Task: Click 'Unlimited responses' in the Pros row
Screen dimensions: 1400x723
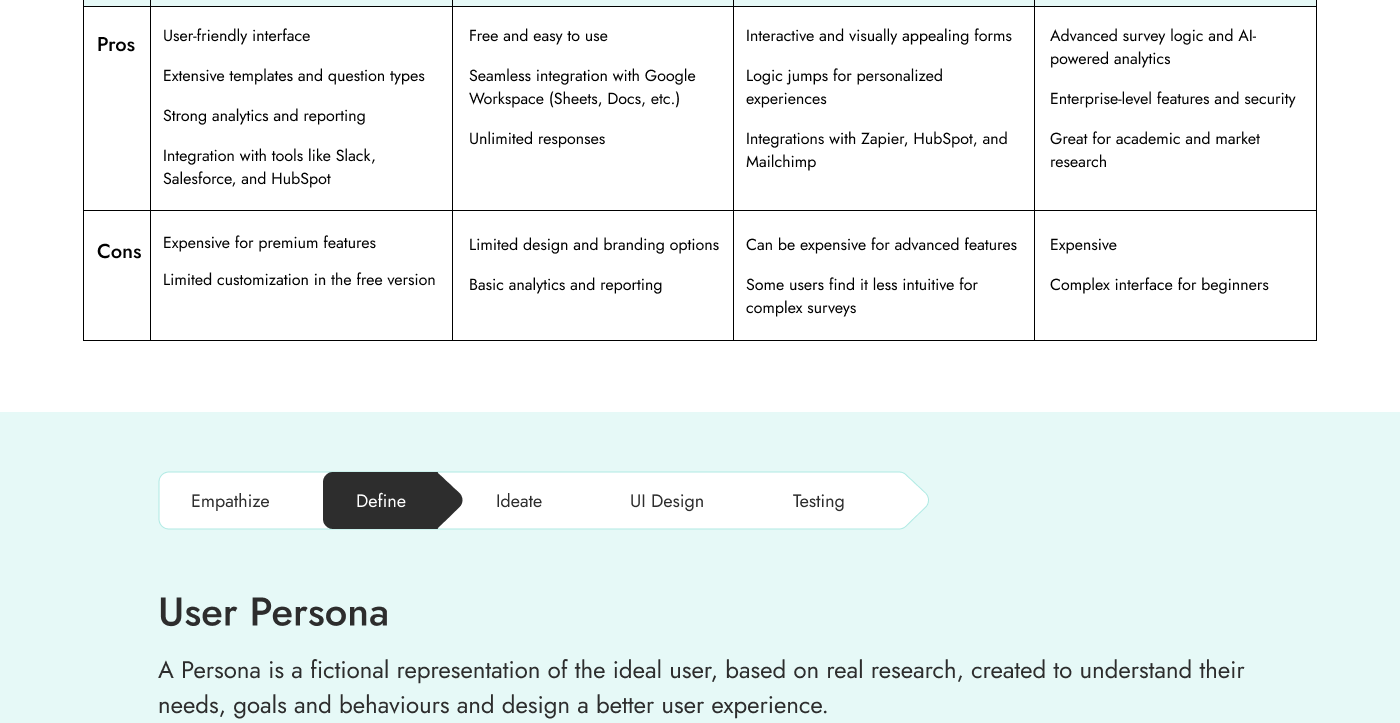Action: pyautogui.click(x=537, y=139)
